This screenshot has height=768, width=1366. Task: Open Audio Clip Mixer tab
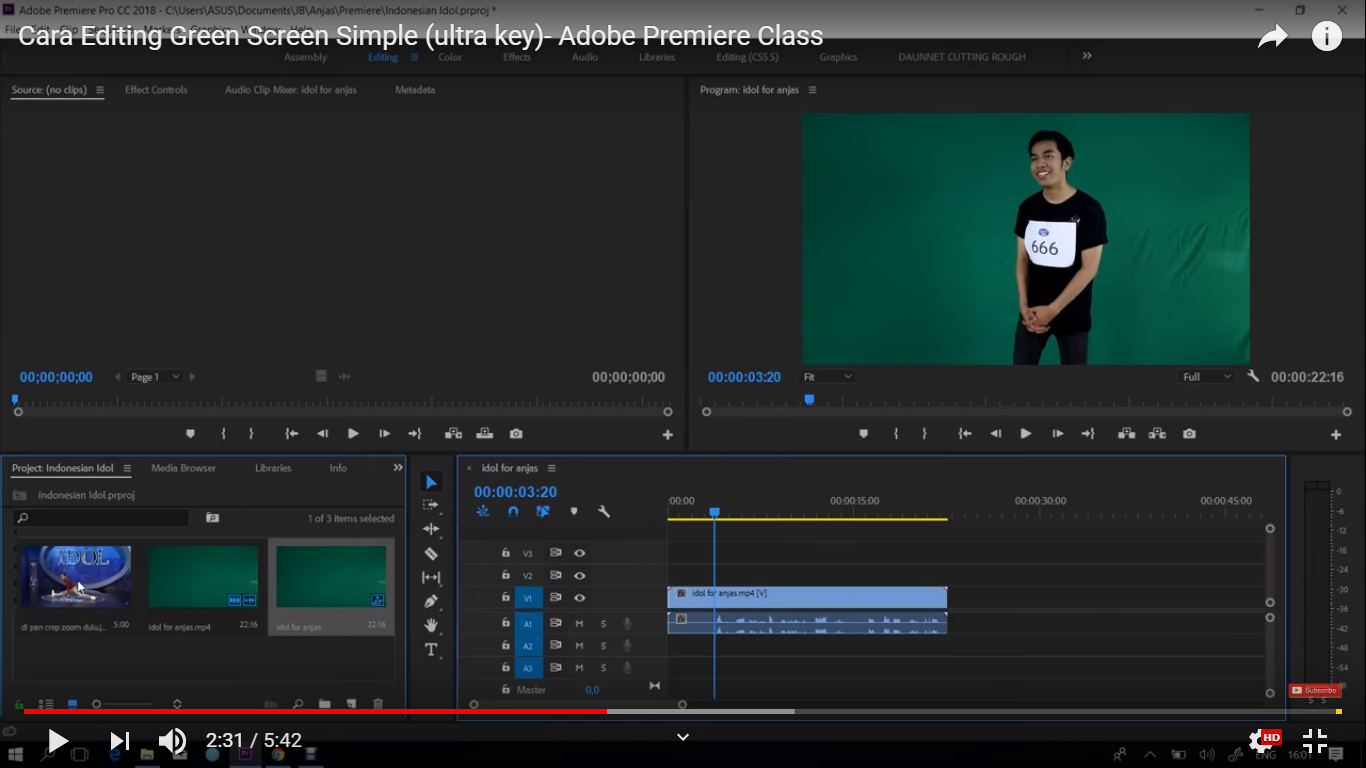point(290,90)
